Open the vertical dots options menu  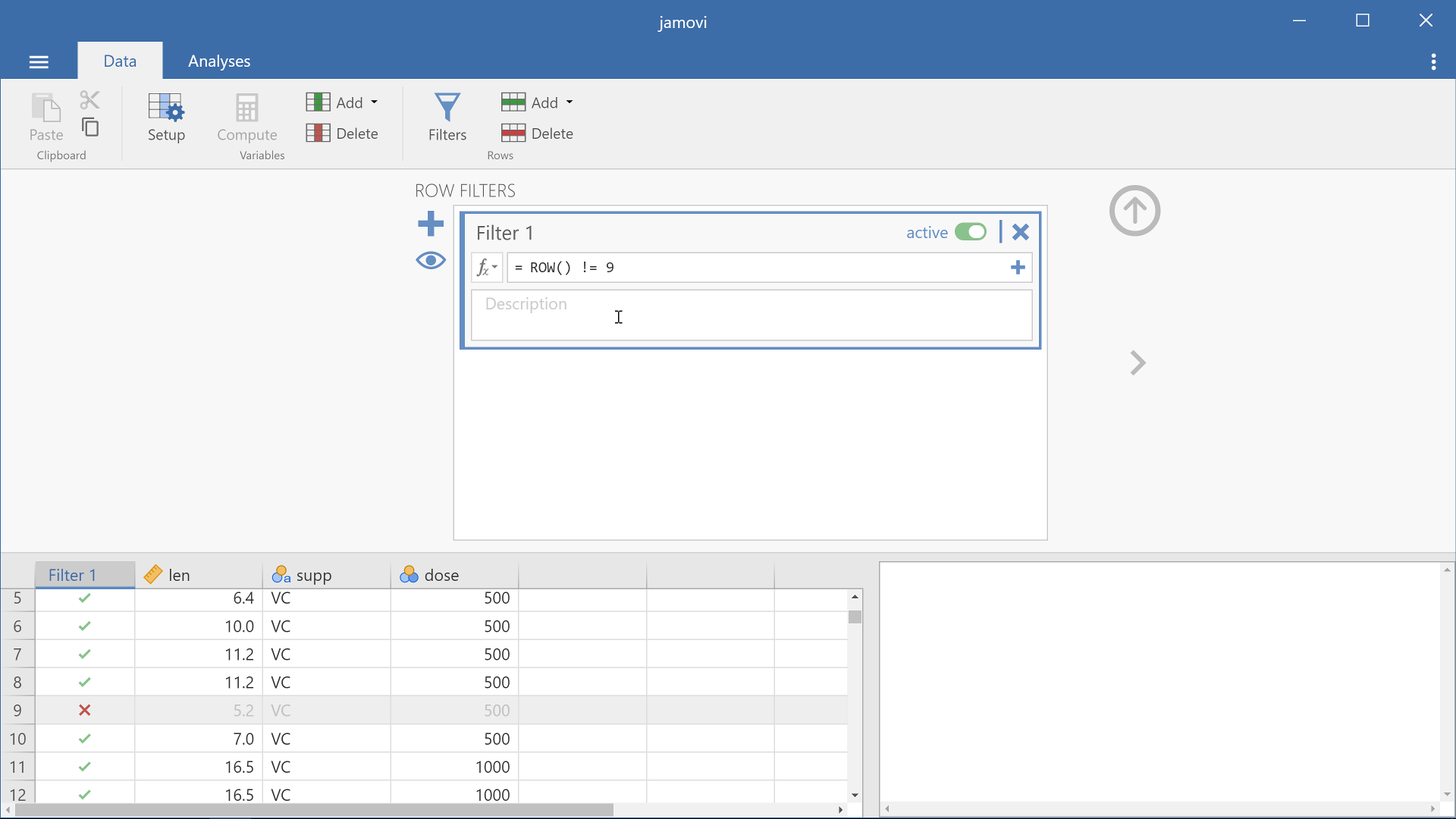point(1433,61)
